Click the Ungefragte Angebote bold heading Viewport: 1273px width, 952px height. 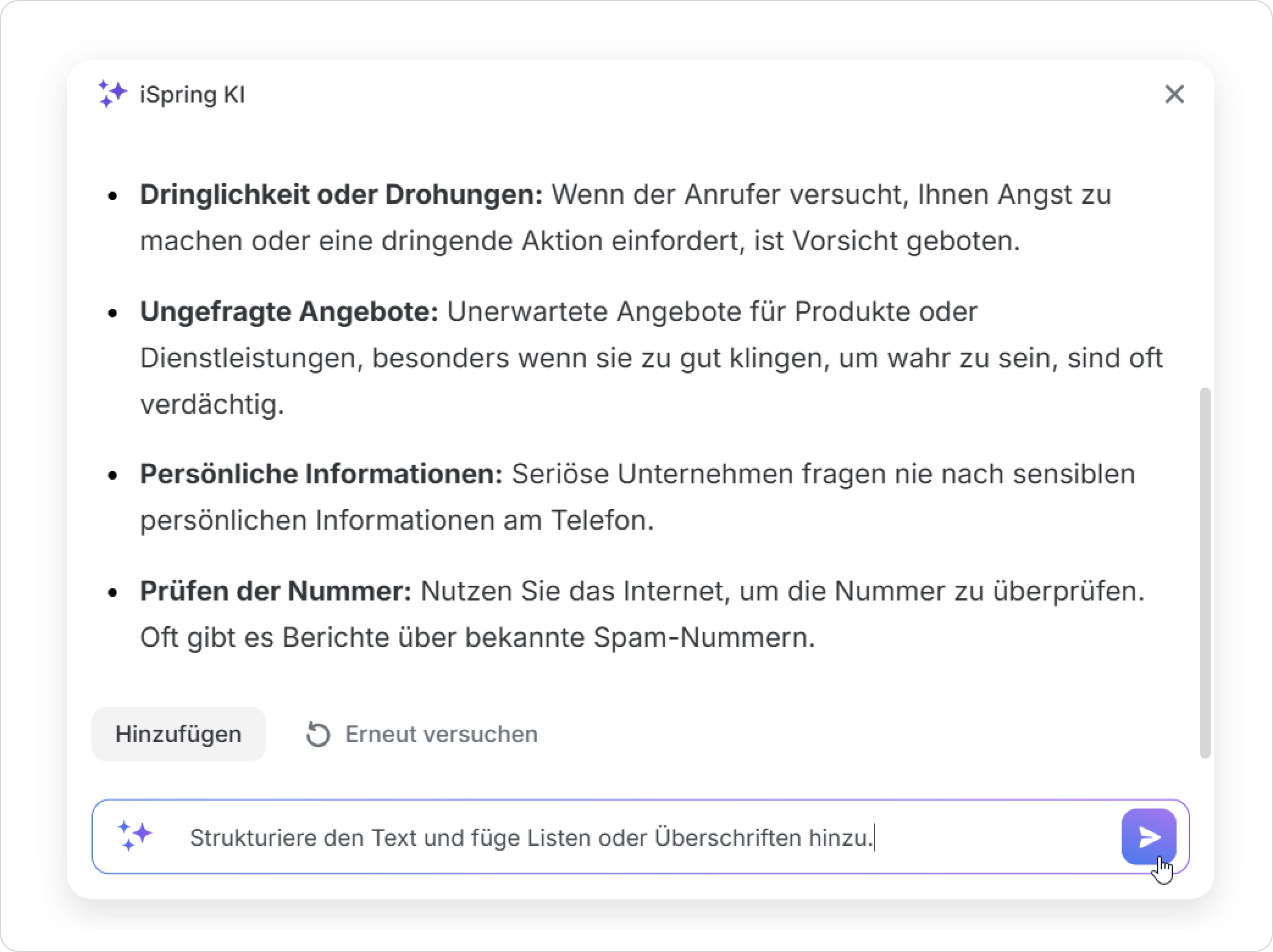click(x=289, y=312)
